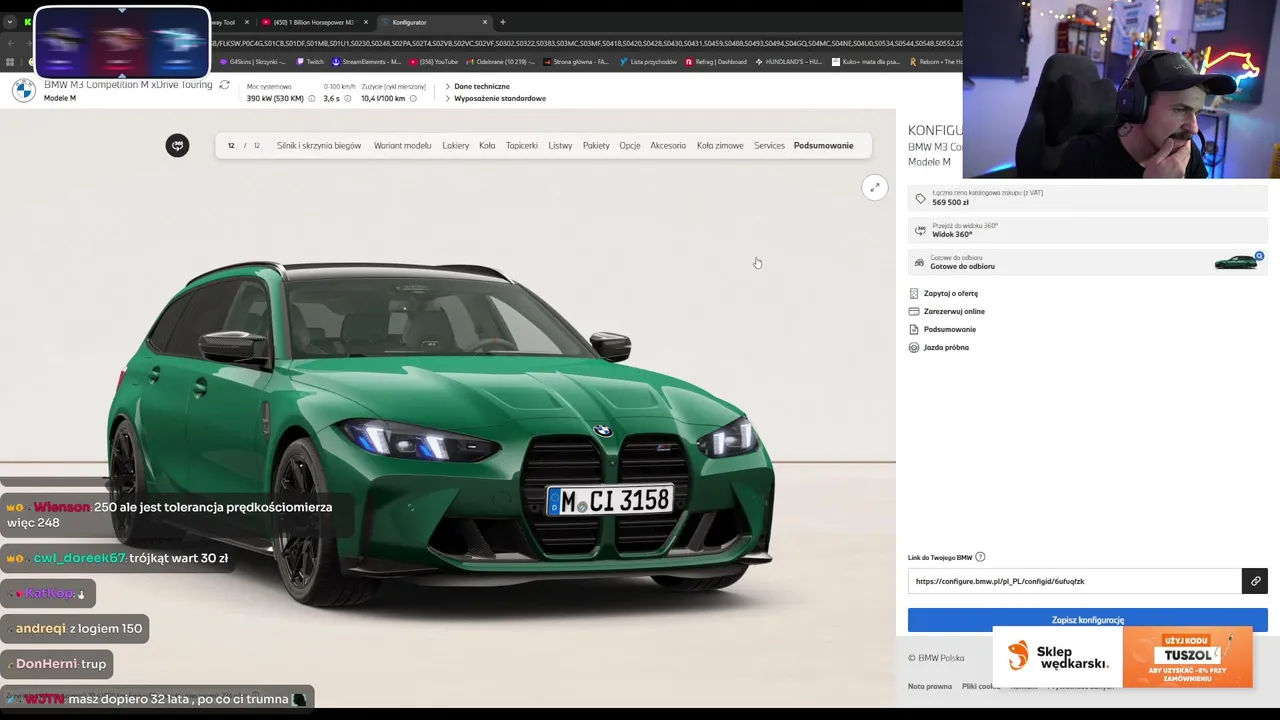This screenshot has width=1280, height=720.
Task: Go to the Wariant modelu step
Action: [x=402, y=146]
